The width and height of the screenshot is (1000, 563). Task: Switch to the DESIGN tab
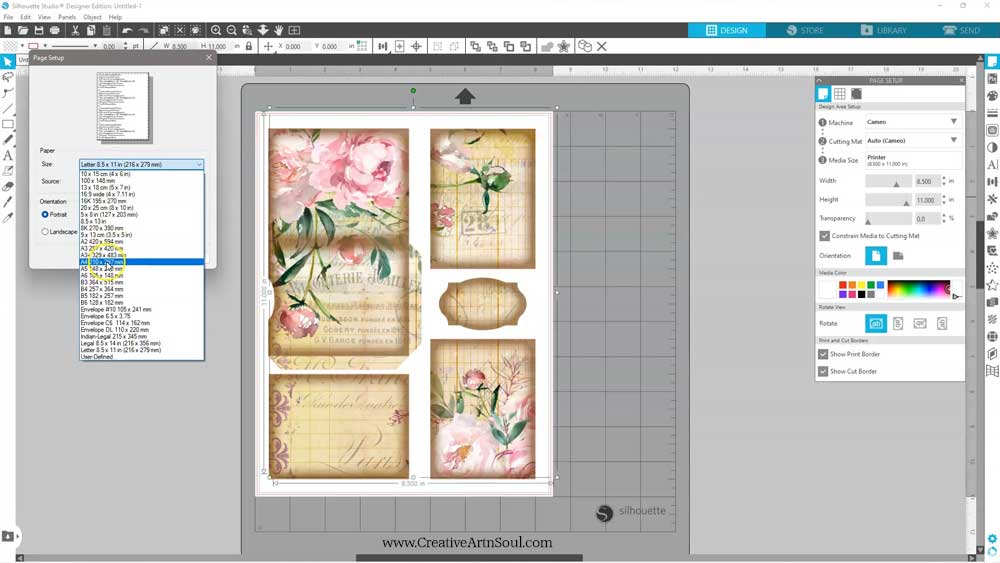tap(726, 30)
